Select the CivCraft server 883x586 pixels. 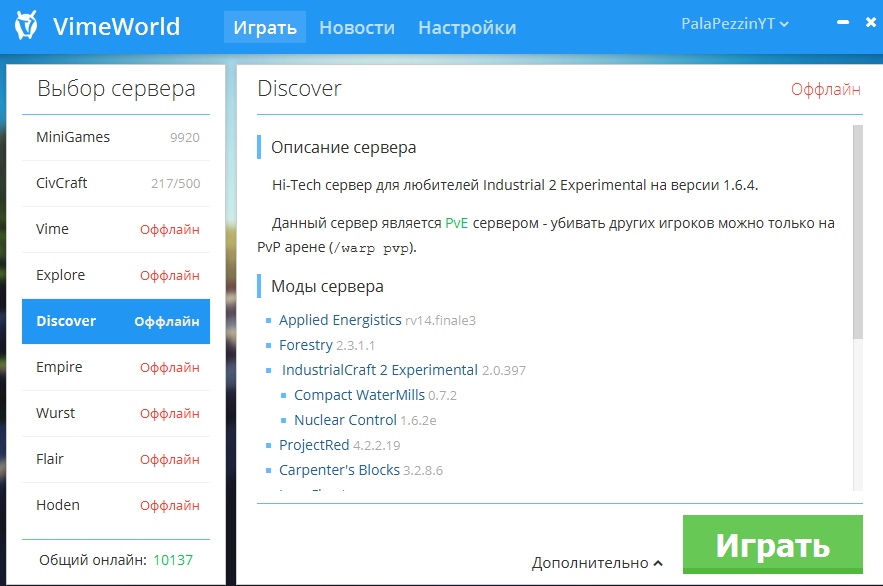click(116, 184)
